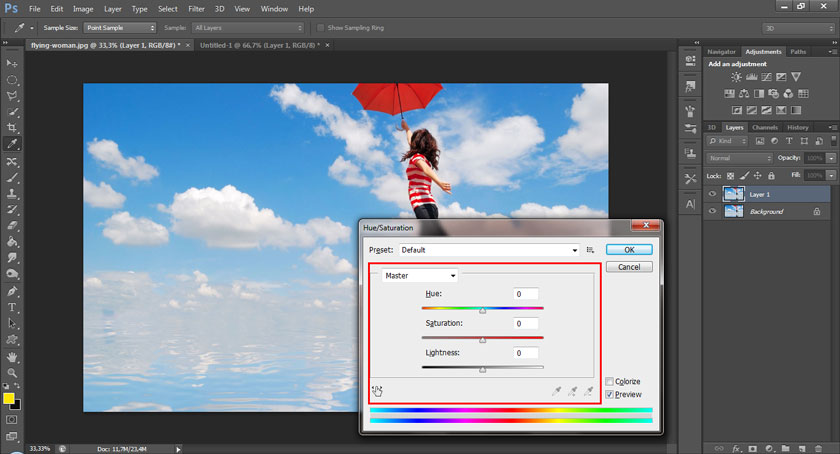Select the Move tool
The width and height of the screenshot is (840, 454).
[12, 63]
